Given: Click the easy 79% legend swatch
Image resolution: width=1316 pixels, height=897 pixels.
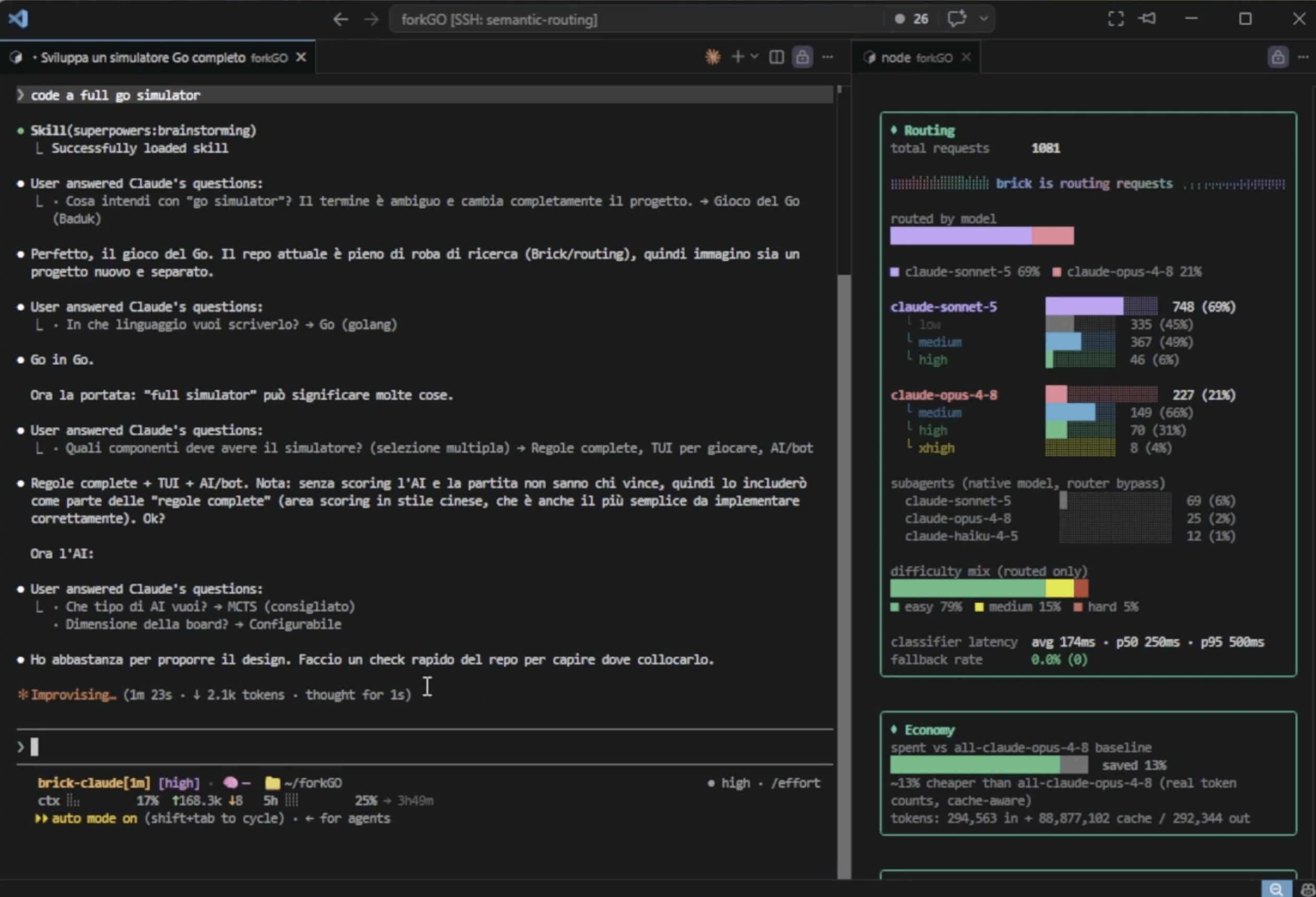Looking at the screenshot, I should [x=895, y=607].
